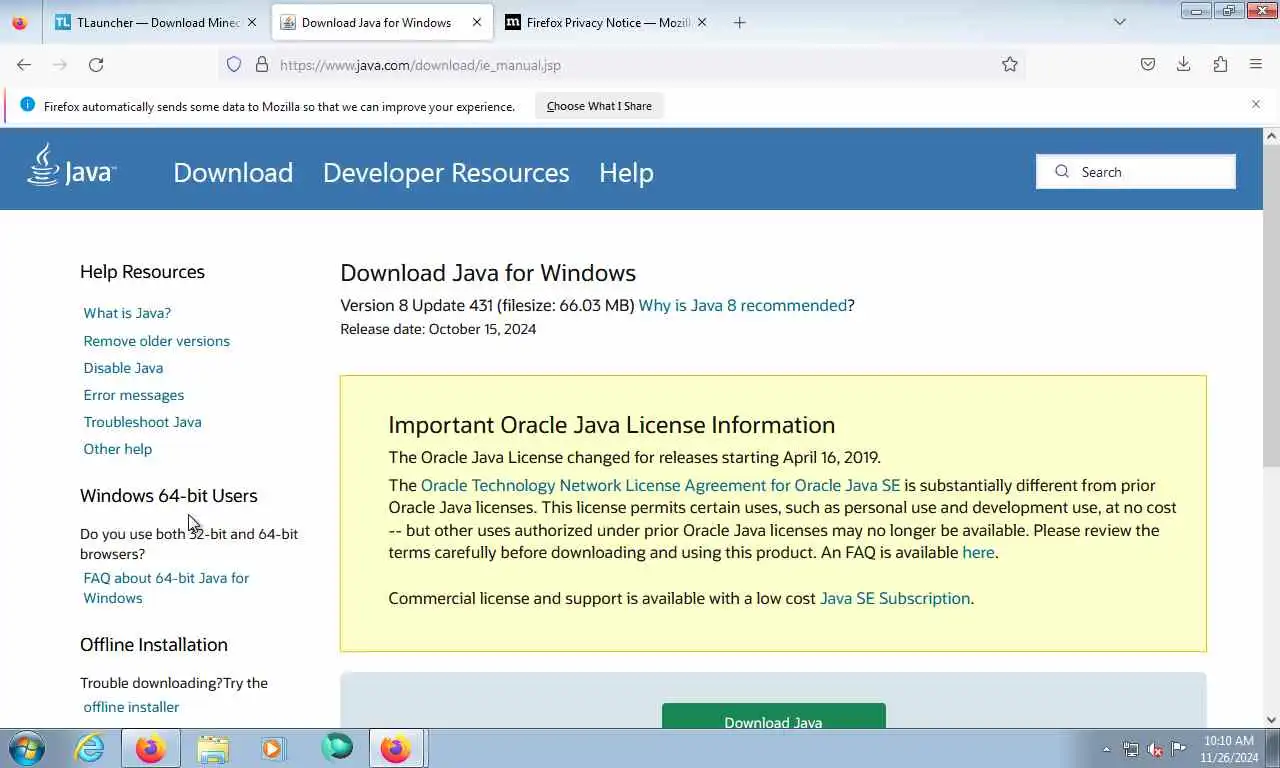This screenshot has height=768, width=1280.
Task: Reload the current page
Action: click(x=96, y=65)
